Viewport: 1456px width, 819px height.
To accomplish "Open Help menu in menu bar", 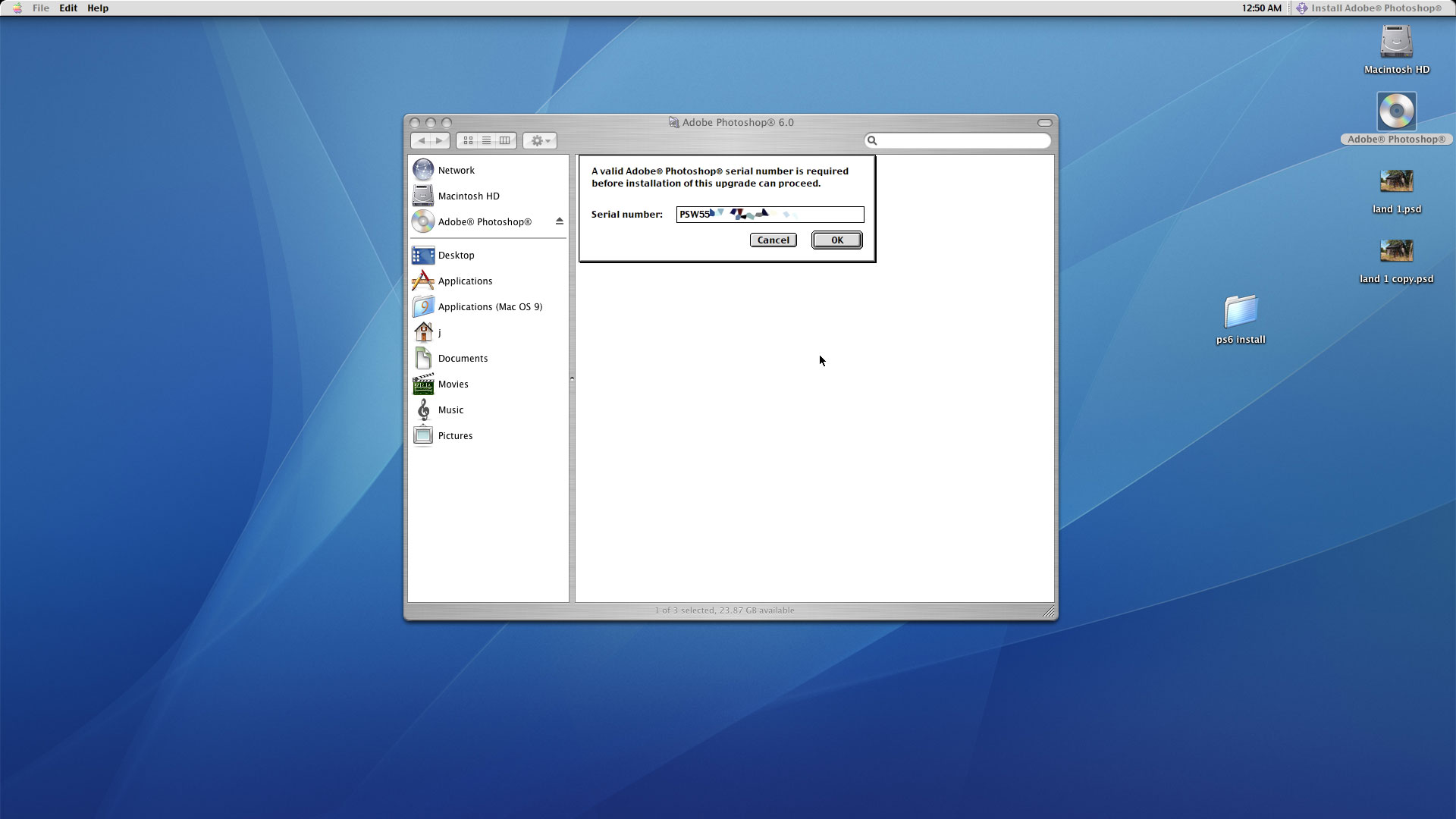I will coord(97,8).
